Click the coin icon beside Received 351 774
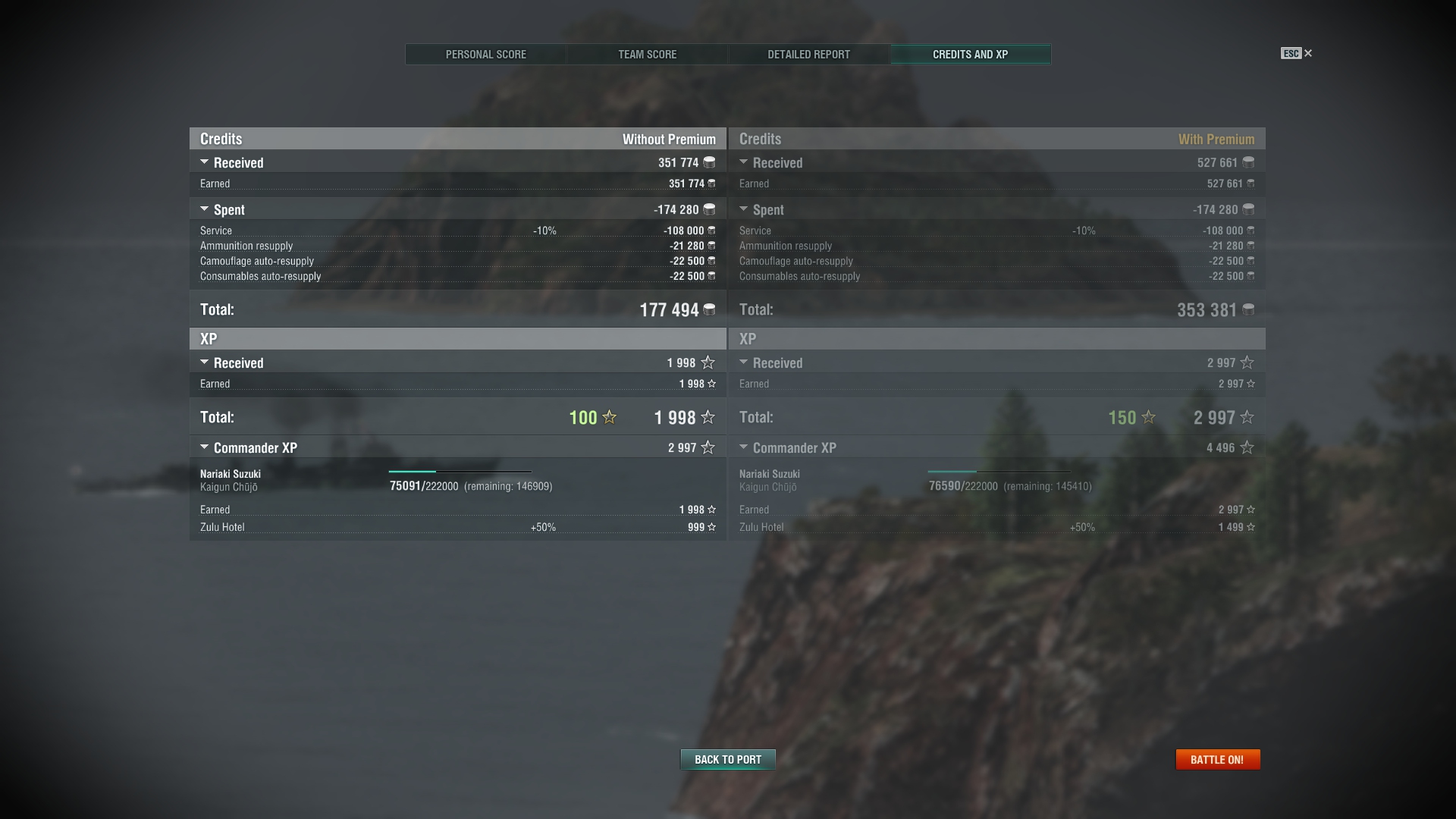Viewport: 1456px width, 819px height. pos(709,162)
